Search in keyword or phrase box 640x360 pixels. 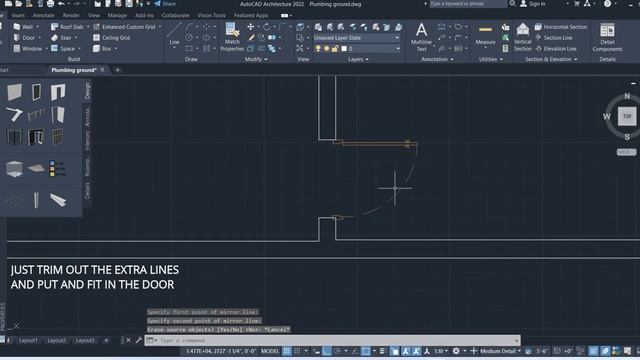coord(467,4)
